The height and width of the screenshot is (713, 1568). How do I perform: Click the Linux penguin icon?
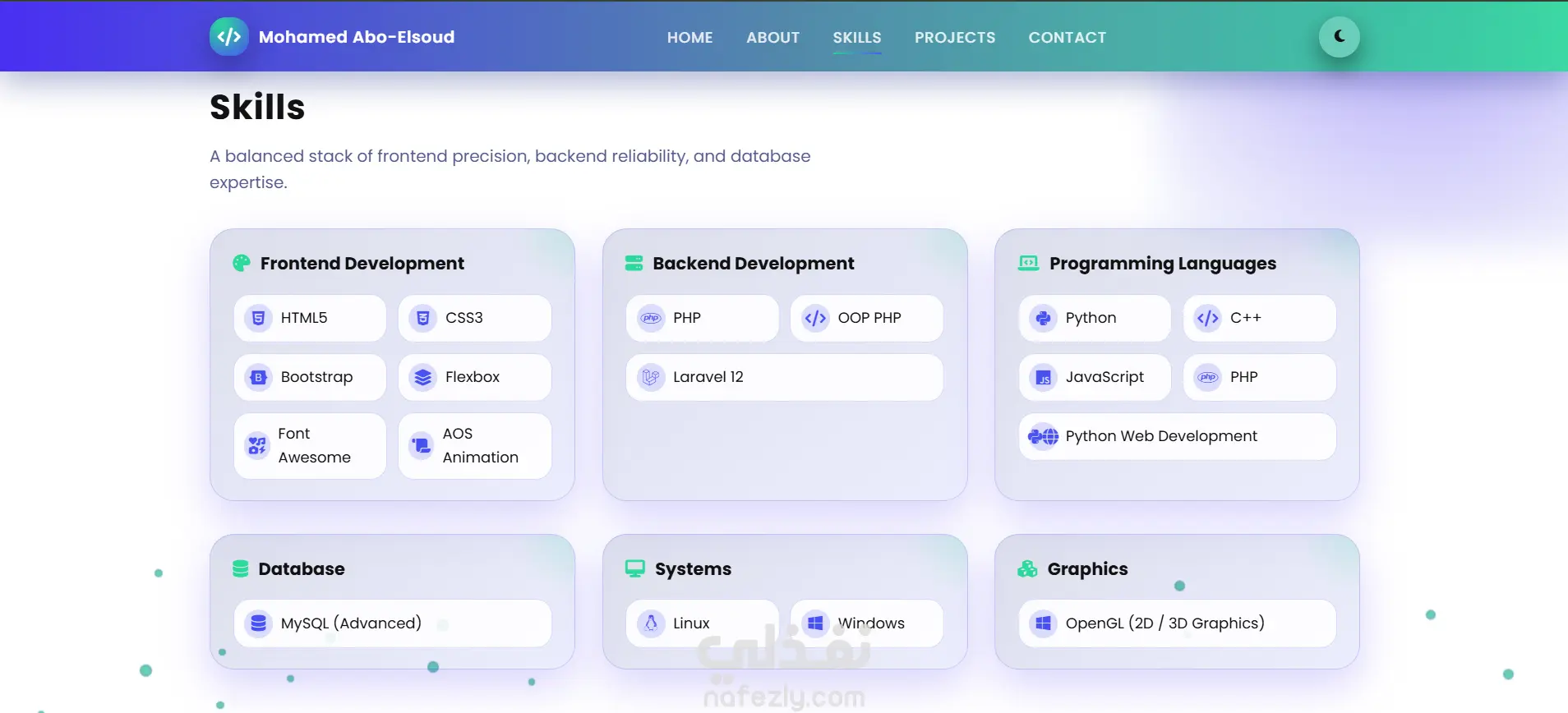point(651,623)
